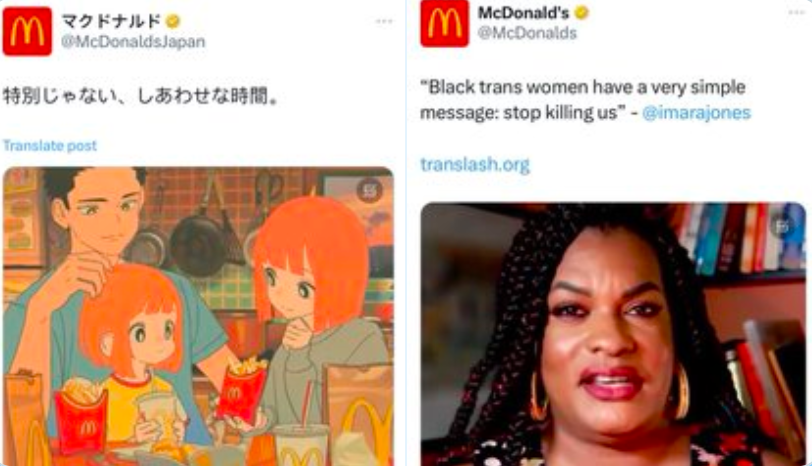Open the @imarajones mention
Screen dimensions: 812x466
point(696,112)
